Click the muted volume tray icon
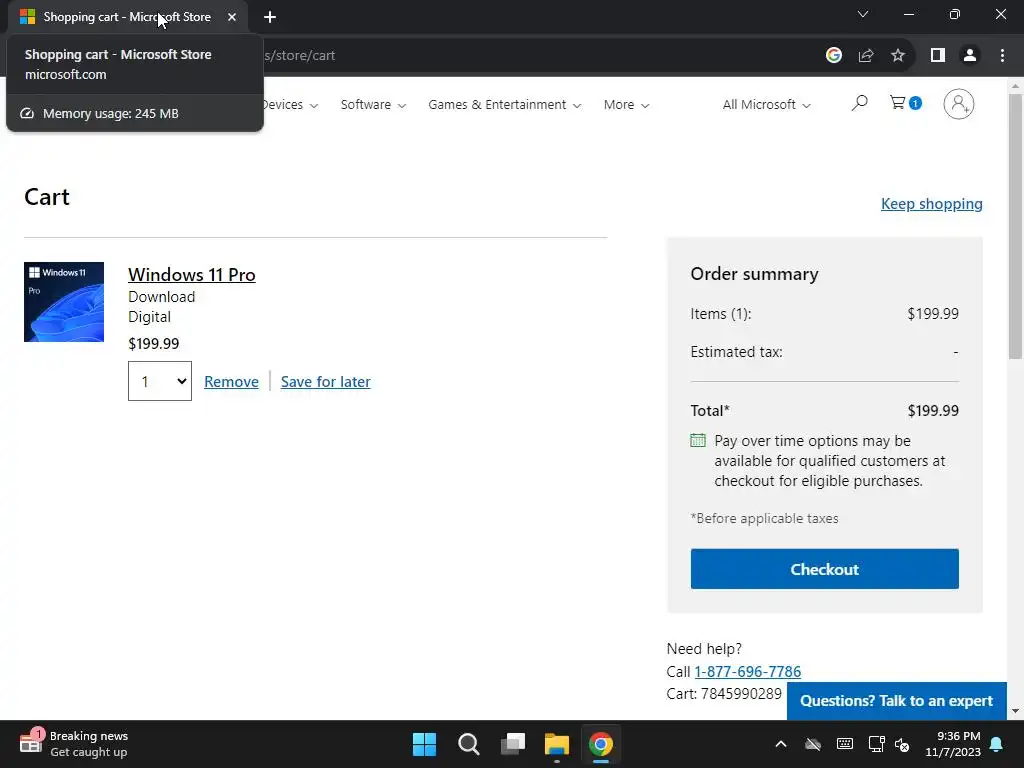The image size is (1024, 768). (902, 744)
